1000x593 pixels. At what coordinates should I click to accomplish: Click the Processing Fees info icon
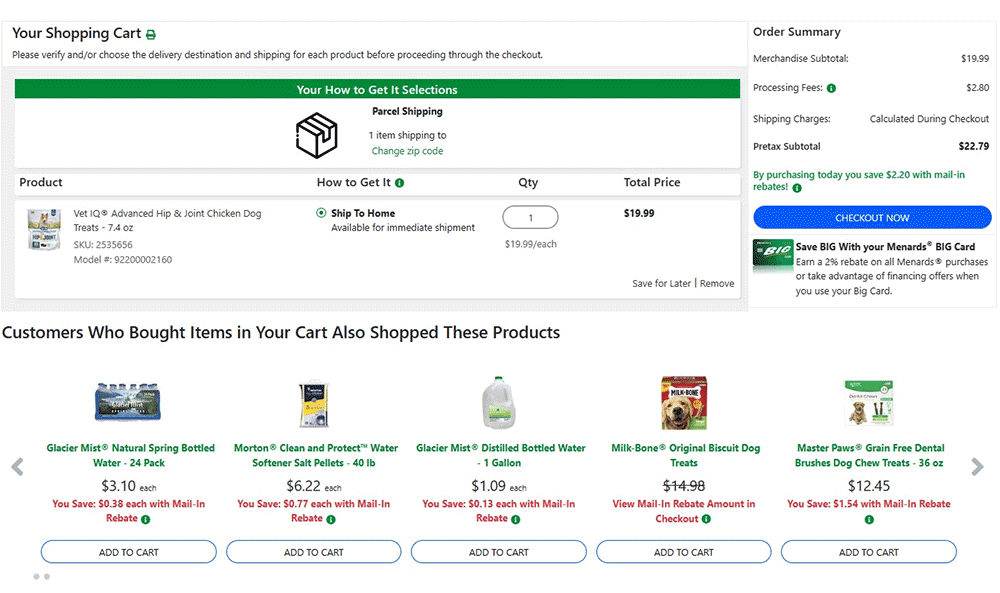[x=832, y=88]
